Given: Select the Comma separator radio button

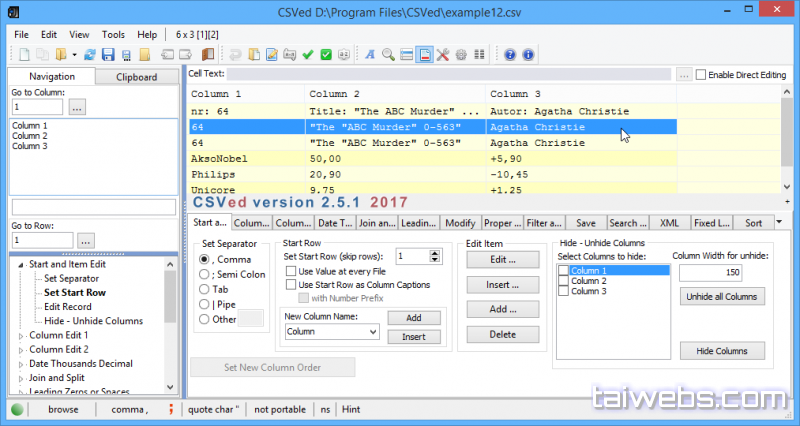Looking at the screenshot, I should (x=204, y=259).
